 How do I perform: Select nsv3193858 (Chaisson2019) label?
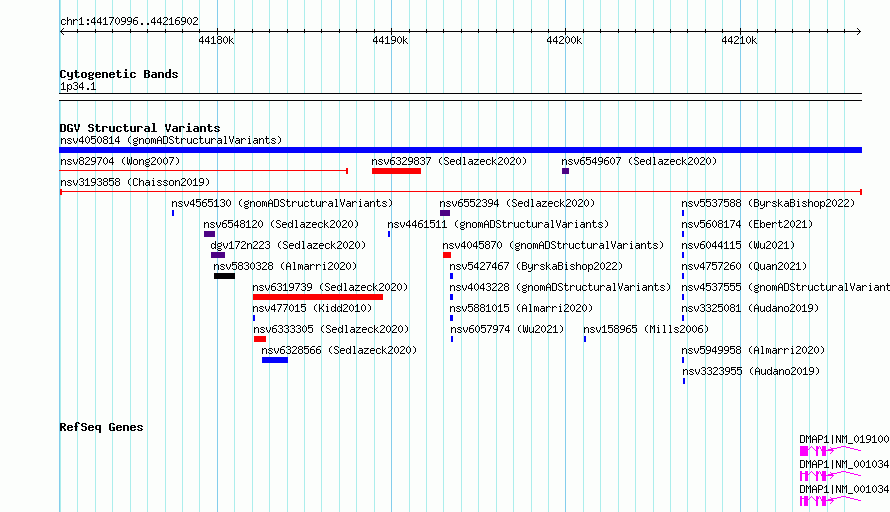click(135, 182)
